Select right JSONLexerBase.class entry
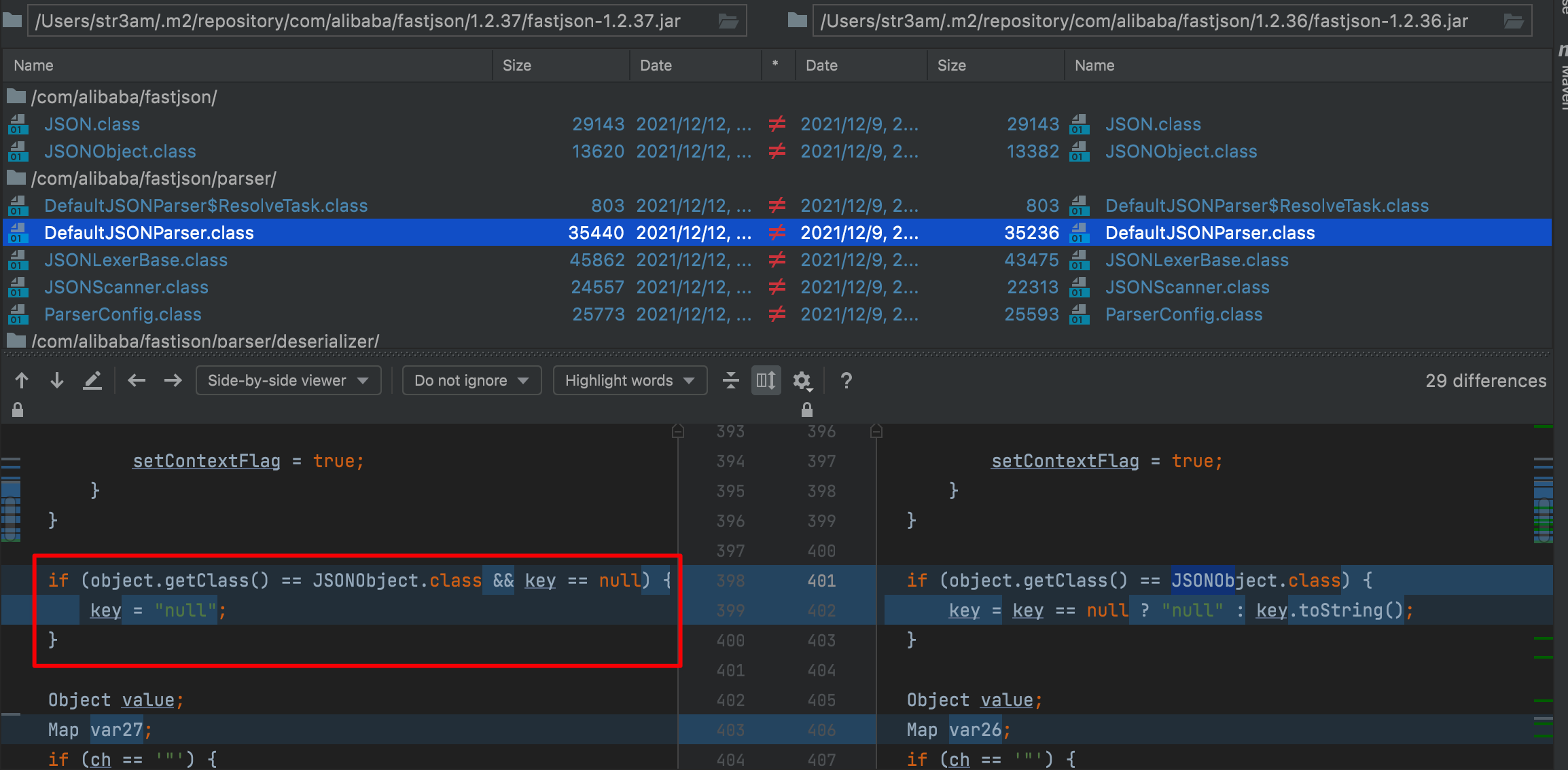 pyautogui.click(x=1197, y=259)
